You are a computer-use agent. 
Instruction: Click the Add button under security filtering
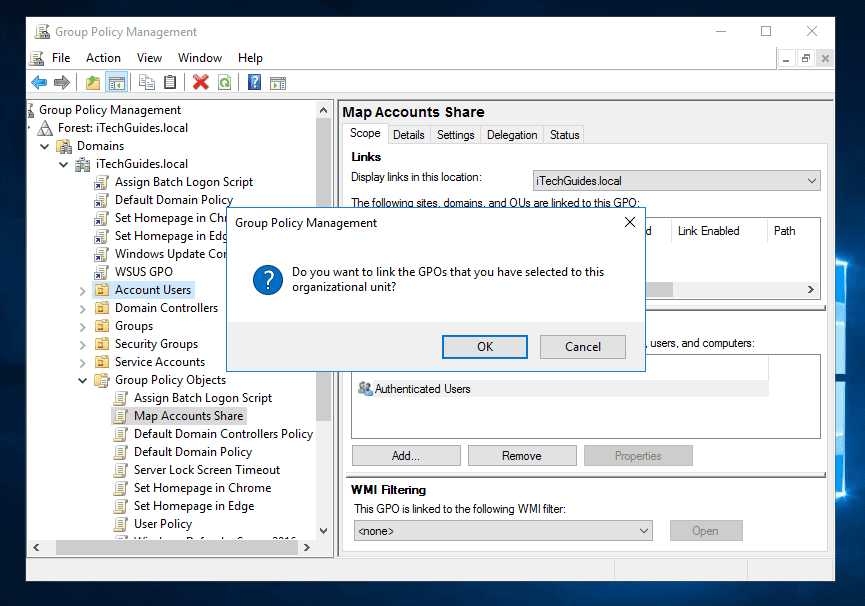pyautogui.click(x=405, y=455)
